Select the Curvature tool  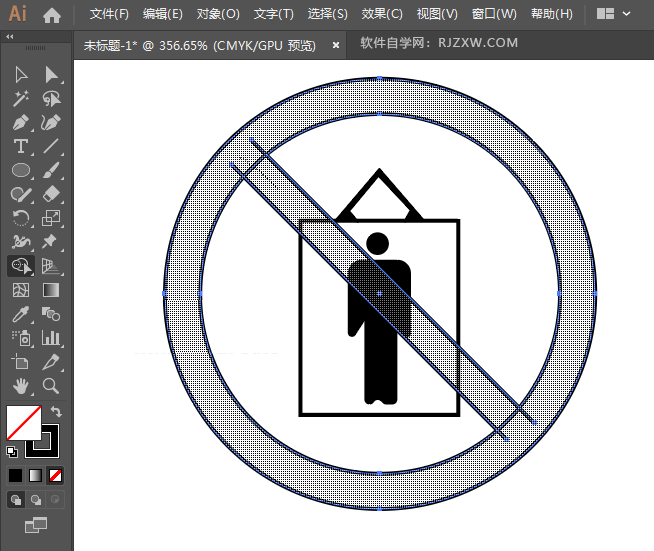(x=51, y=123)
